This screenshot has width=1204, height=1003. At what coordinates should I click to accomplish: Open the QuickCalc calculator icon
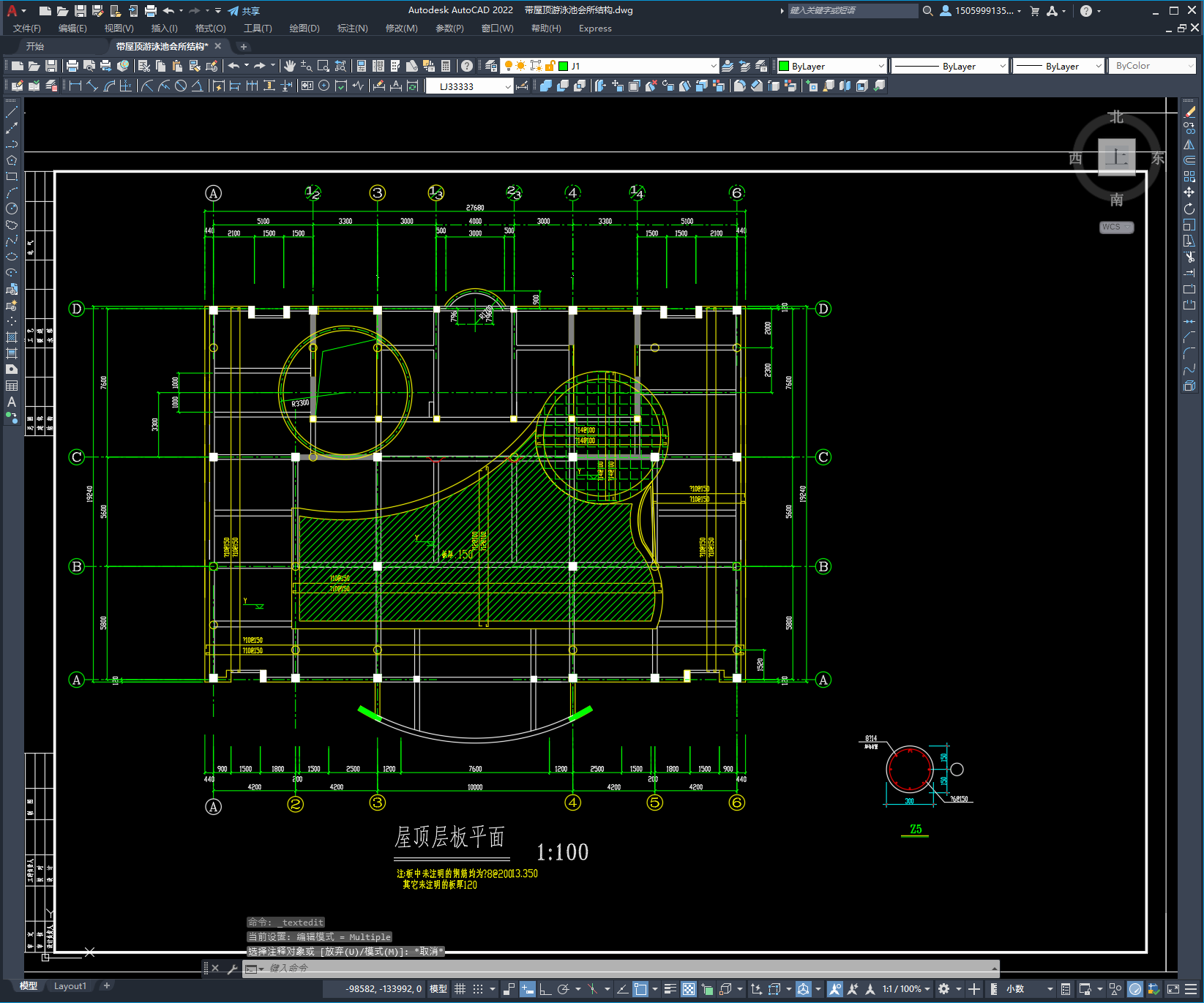point(446,66)
